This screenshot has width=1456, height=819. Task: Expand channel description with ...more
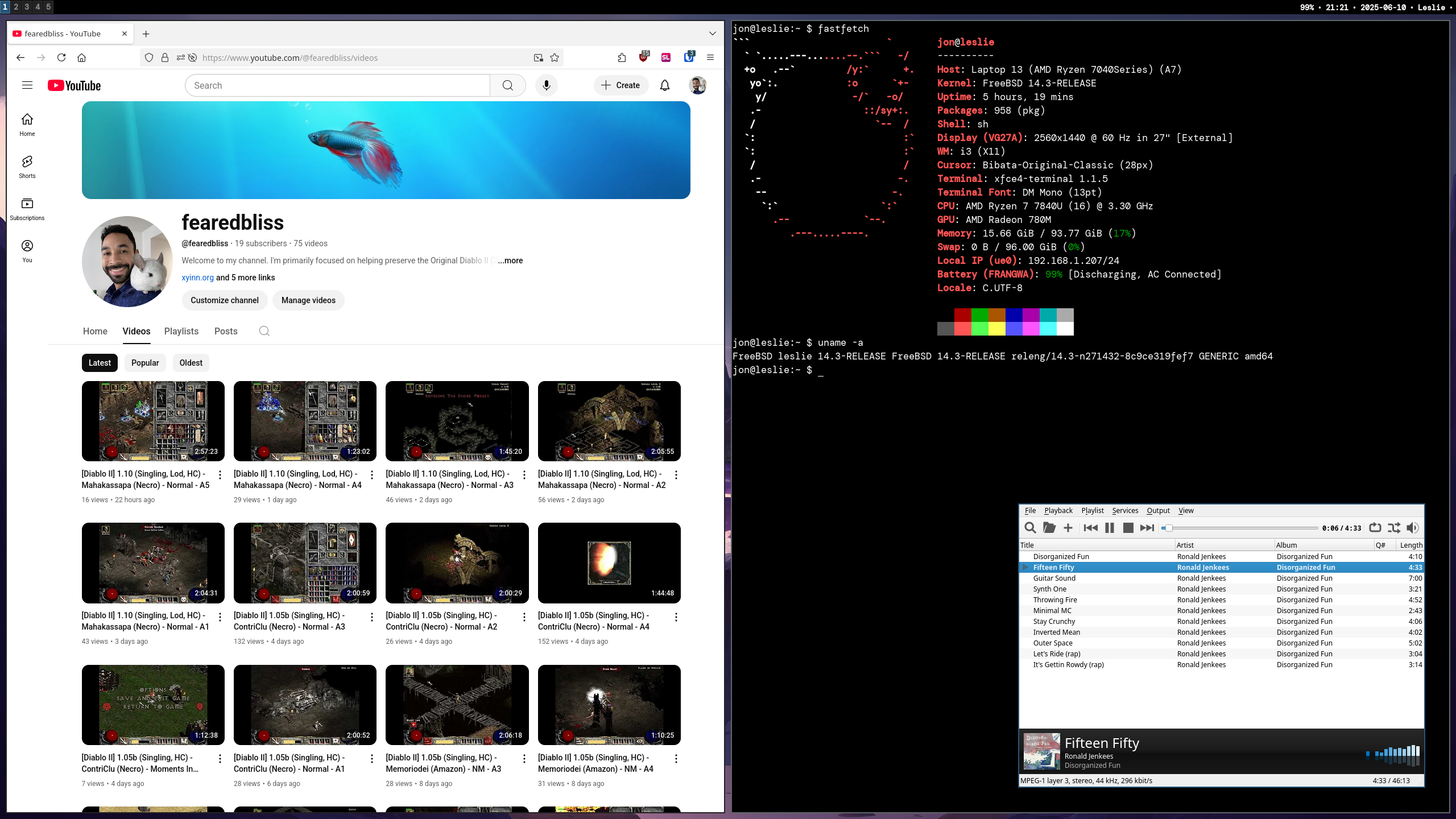tap(510, 260)
